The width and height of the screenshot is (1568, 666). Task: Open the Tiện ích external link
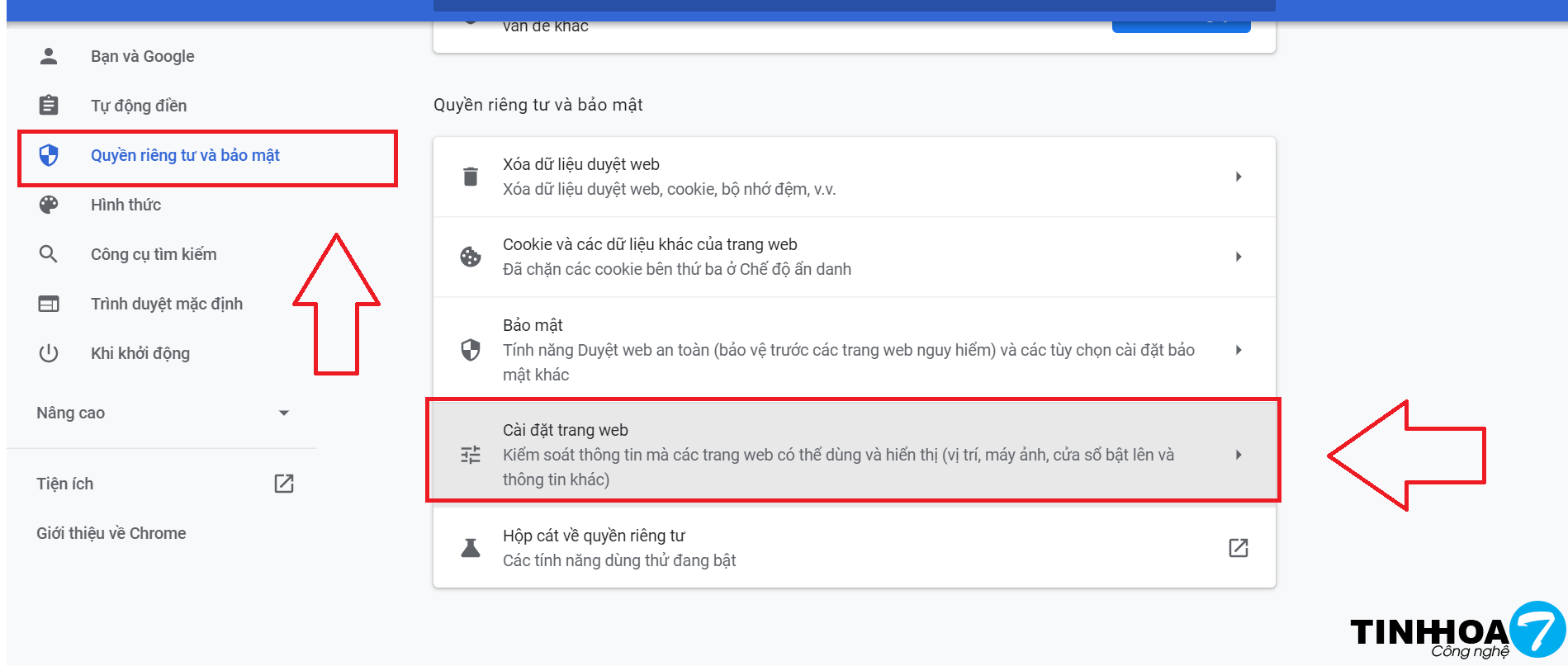click(x=284, y=484)
